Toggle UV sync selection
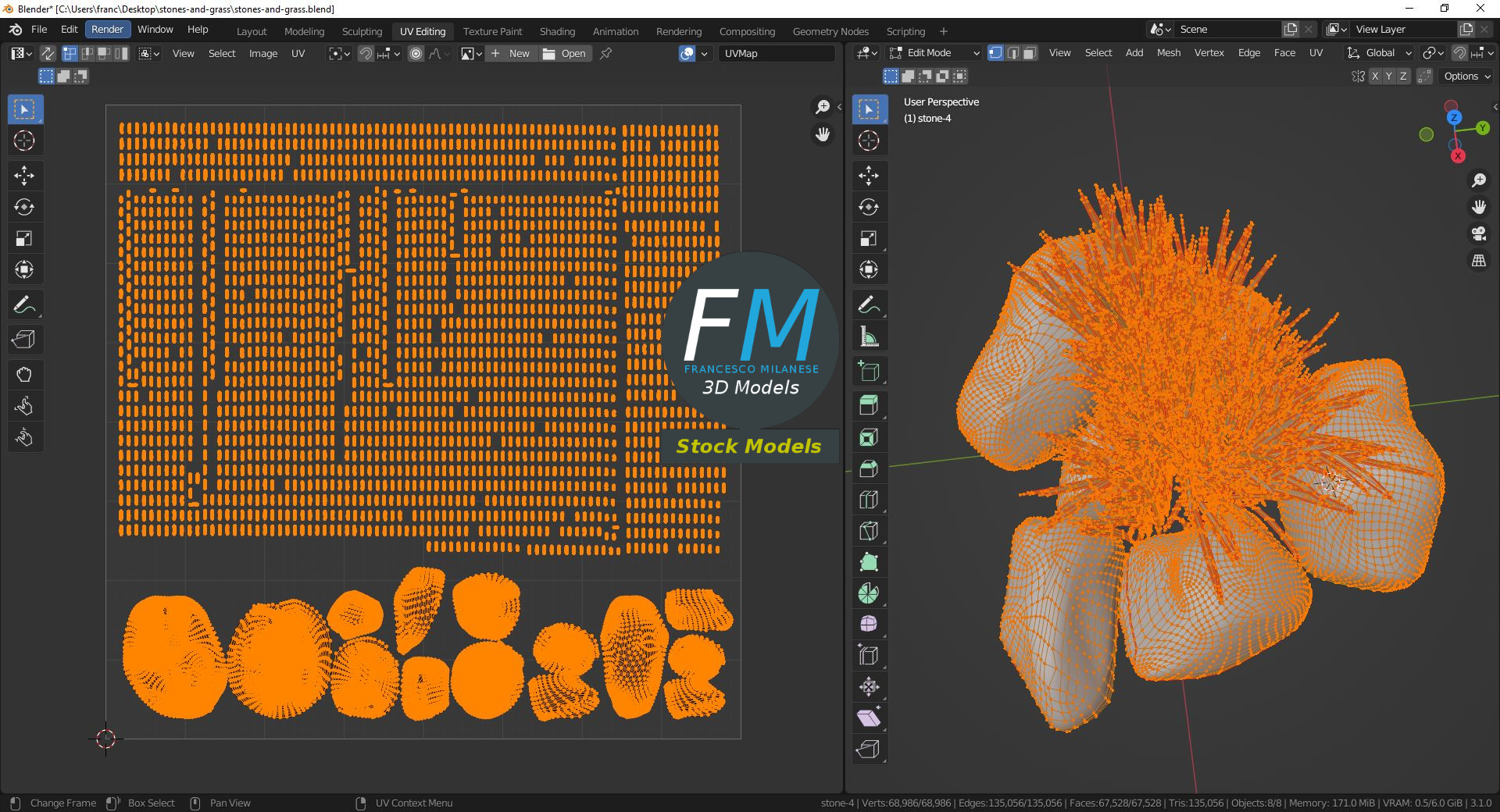 pos(48,53)
